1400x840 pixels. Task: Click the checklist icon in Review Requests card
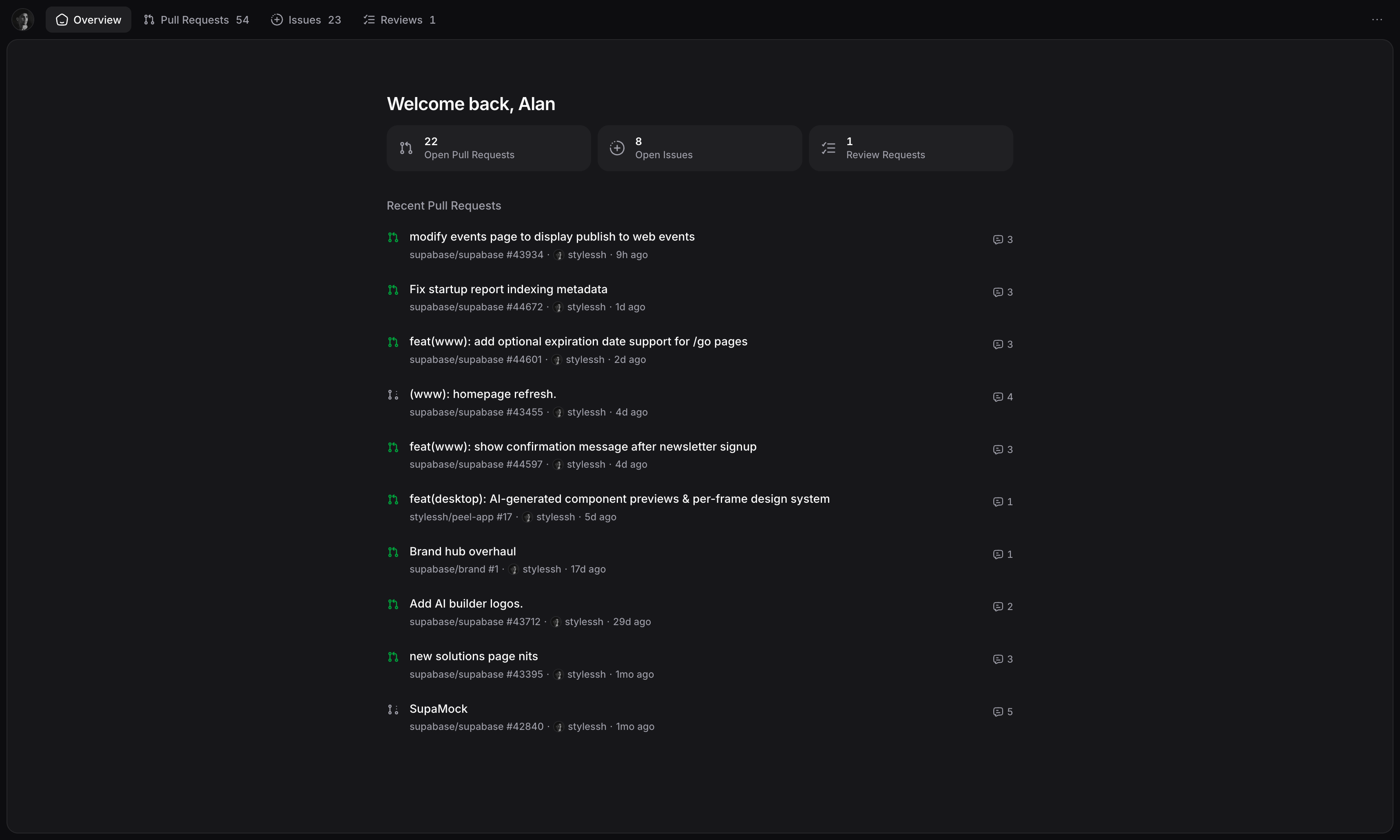(828, 148)
